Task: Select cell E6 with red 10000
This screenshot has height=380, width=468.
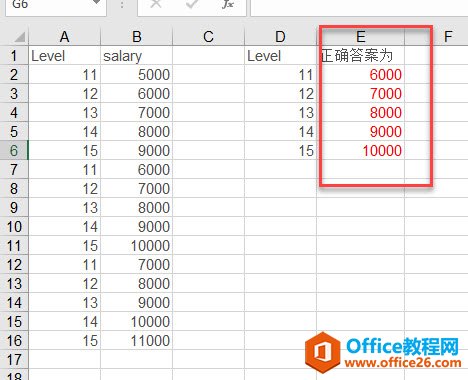Action: point(361,150)
